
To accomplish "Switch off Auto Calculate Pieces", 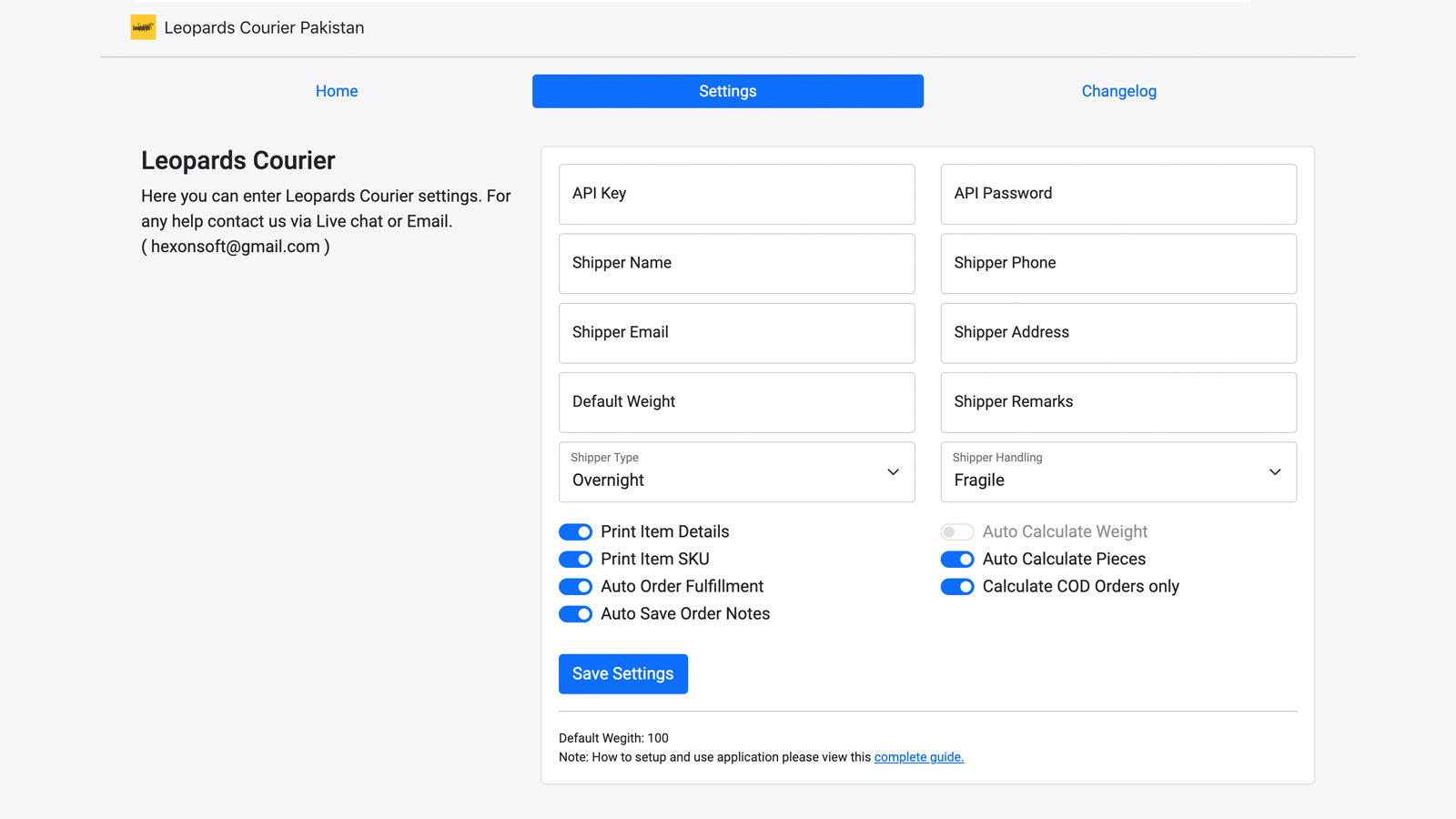I will tap(957, 560).
